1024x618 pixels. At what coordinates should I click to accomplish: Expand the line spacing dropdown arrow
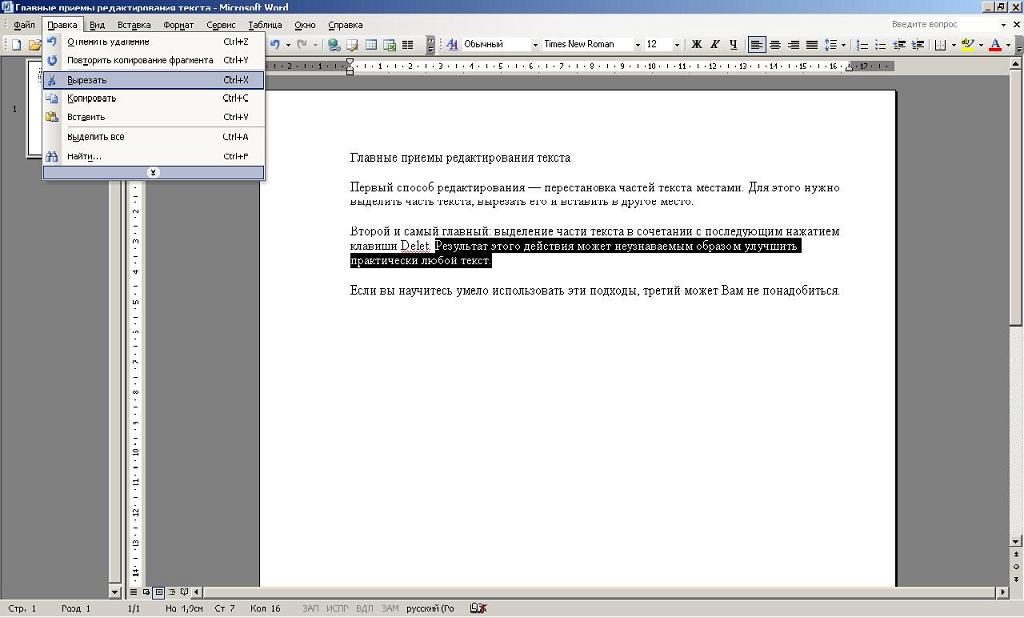point(843,44)
